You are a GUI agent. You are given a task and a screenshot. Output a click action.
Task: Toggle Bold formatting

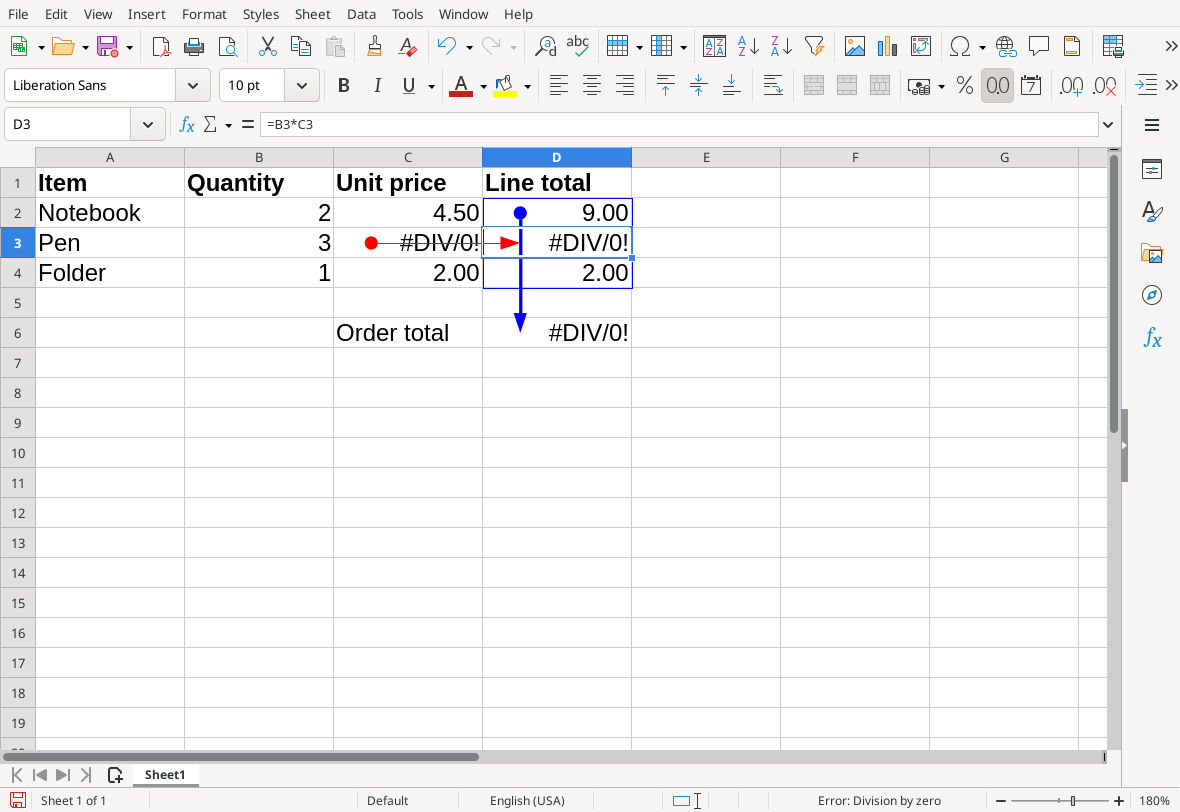pyautogui.click(x=344, y=86)
